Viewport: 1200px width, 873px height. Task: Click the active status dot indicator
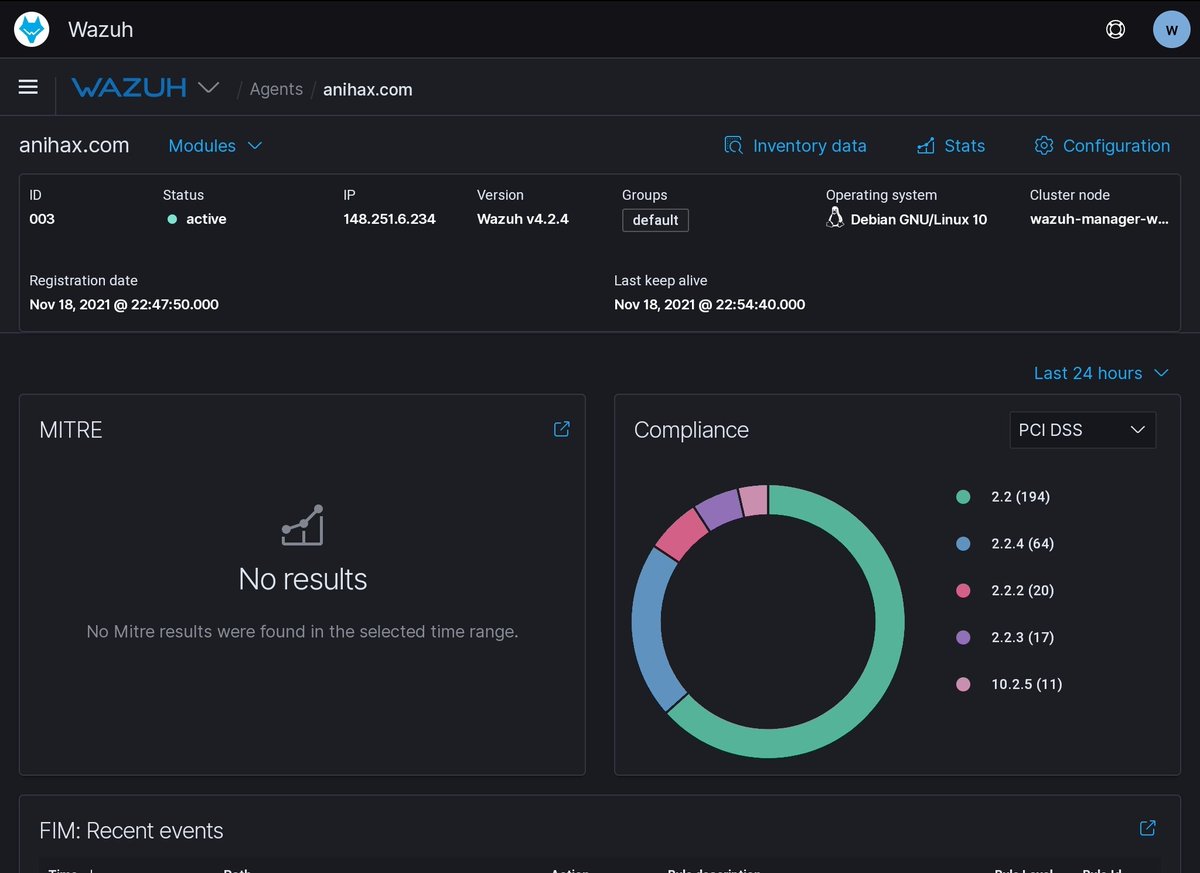[172, 219]
